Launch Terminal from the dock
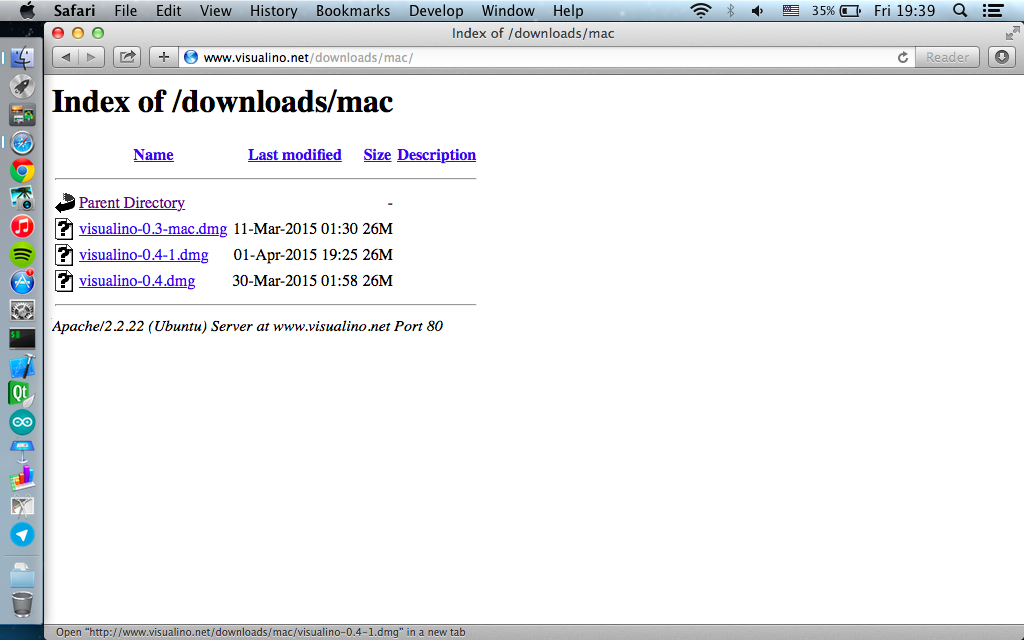 pos(22,338)
